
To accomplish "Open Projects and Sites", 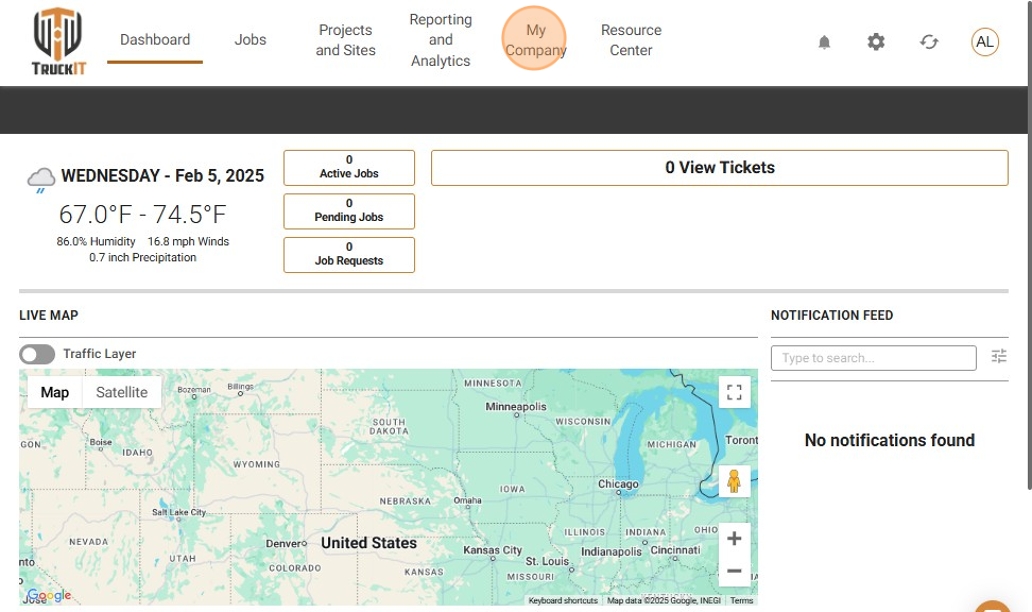I will 346,40.
